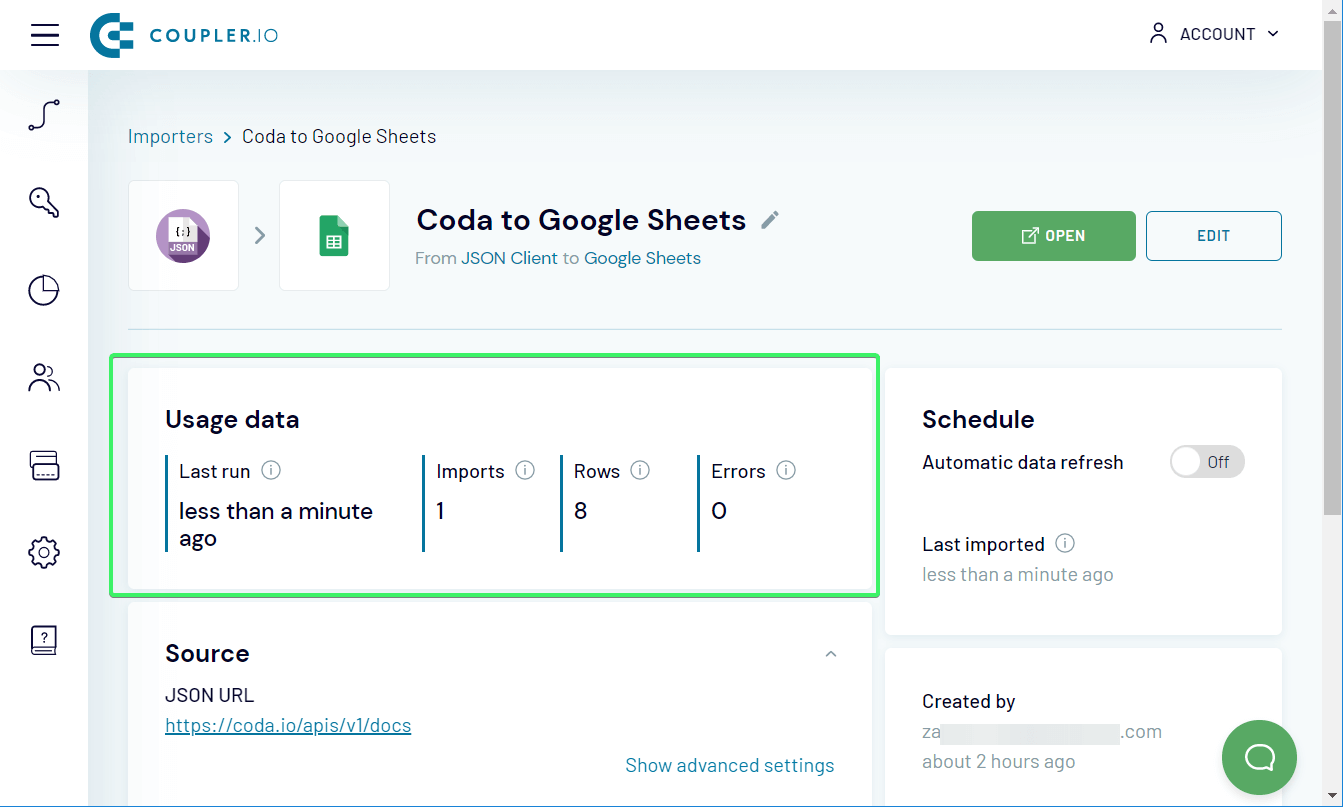This screenshot has width=1343, height=807.
Task: Open the chat support bubble
Action: click(1259, 757)
